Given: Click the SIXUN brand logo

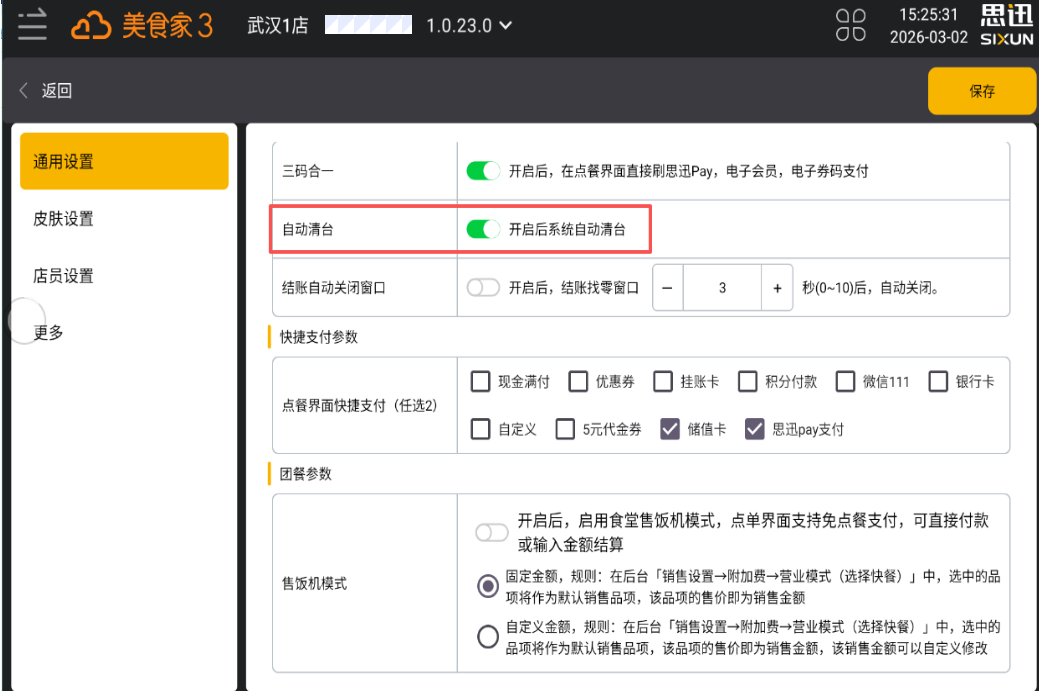Looking at the screenshot, I should (x=1005, y=26).
